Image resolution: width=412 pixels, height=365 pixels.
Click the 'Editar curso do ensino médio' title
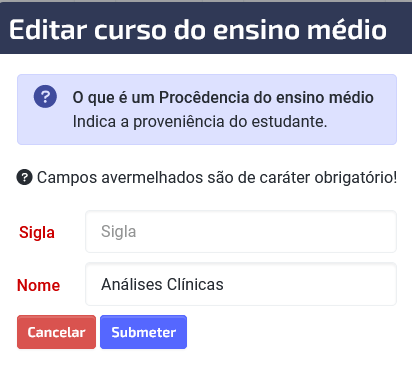(198, 30)
